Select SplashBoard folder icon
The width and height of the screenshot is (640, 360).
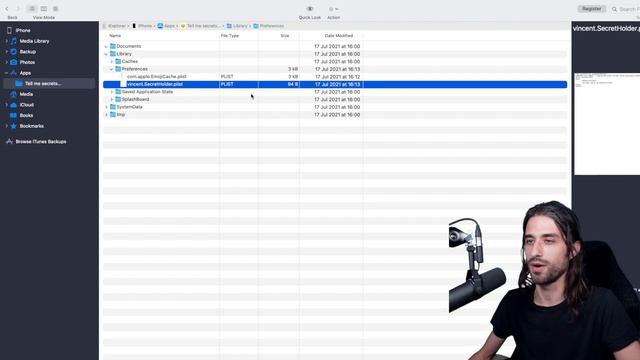118,99
